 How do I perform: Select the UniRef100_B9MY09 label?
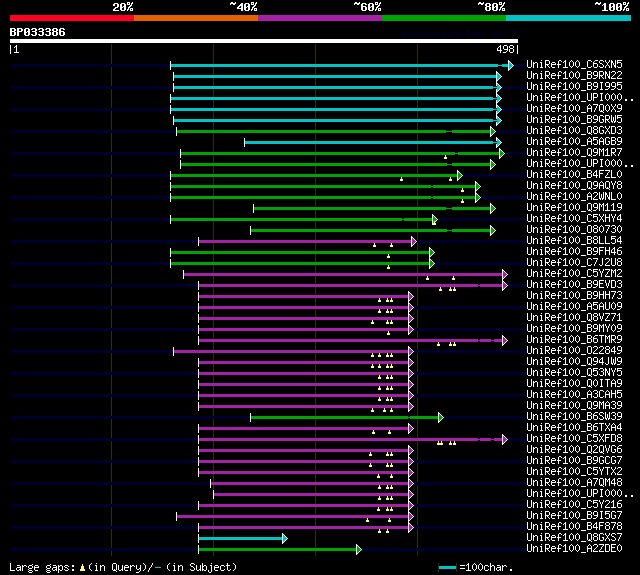[x=574, y=329]
